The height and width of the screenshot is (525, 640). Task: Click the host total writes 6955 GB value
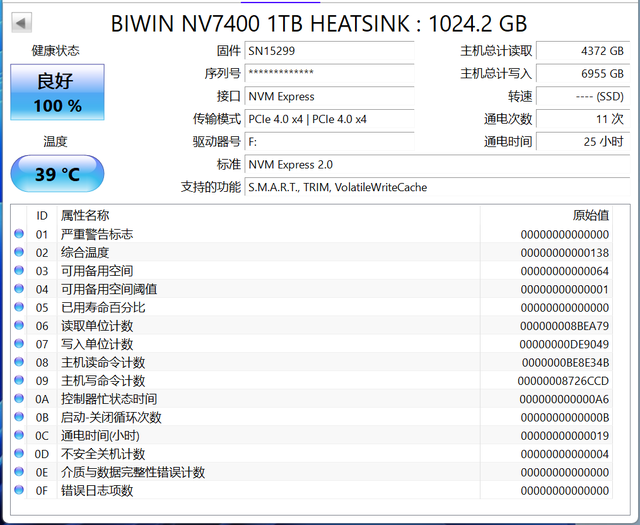[x=583, y=73]
